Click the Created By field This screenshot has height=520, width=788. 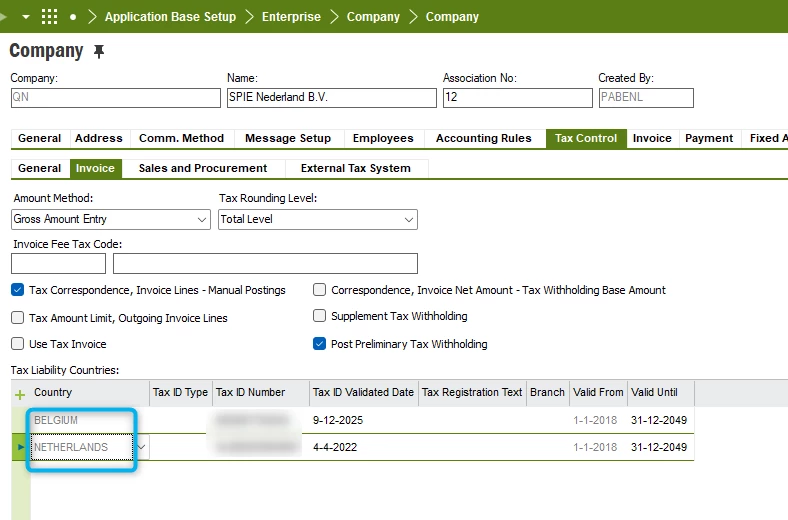646,97
